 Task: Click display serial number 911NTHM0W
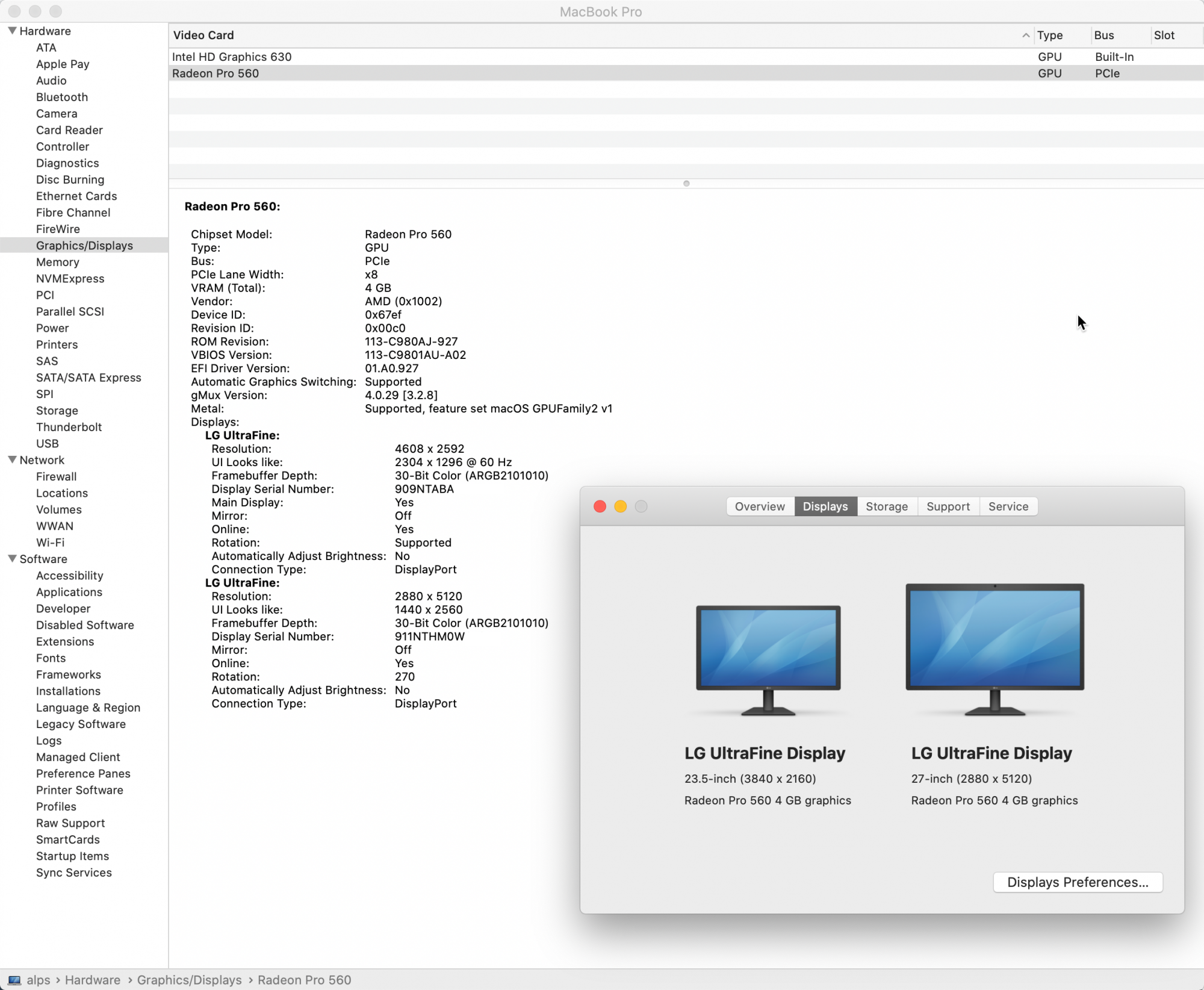tap(430, 637)
